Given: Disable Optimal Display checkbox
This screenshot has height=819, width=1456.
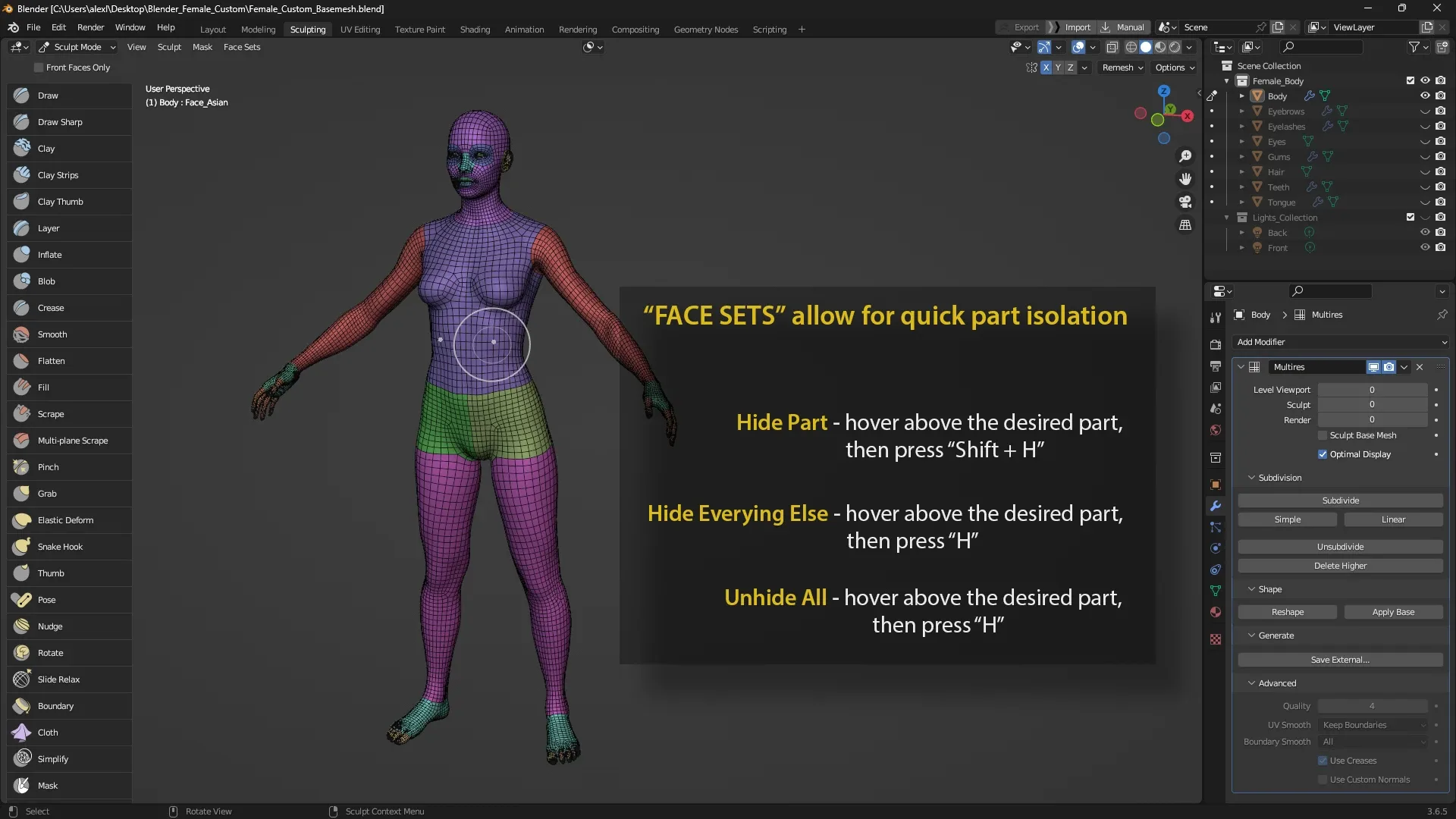Looking at the screenshot, I should [1323, 454].
